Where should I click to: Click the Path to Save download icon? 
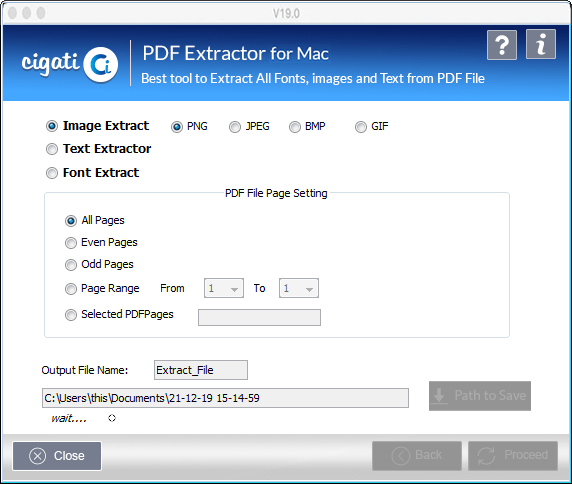pos(439,396)
